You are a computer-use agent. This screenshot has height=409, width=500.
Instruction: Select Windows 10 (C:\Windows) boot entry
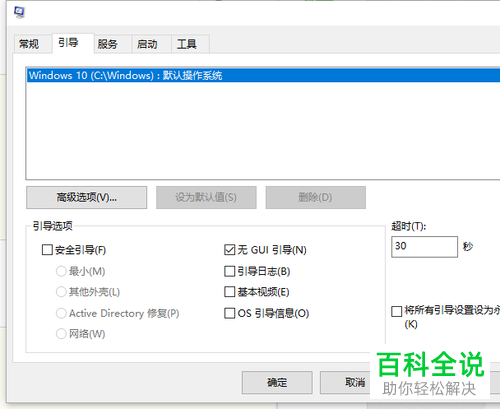[263, 75]
